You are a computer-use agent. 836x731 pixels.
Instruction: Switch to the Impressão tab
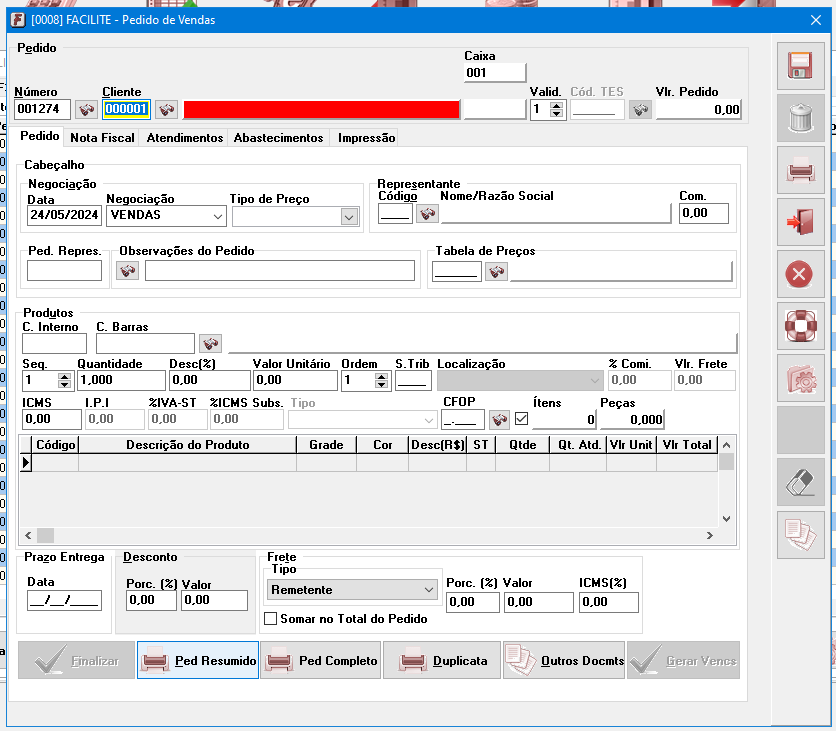point(366,138)
